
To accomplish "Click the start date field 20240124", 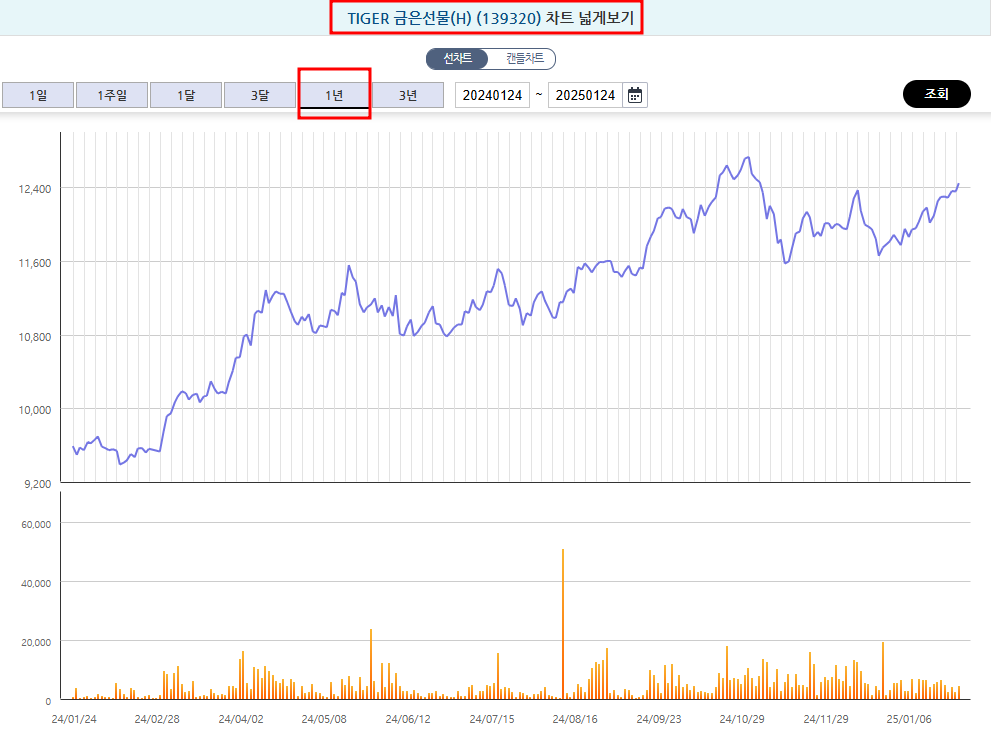I will [x=492, y=95].
